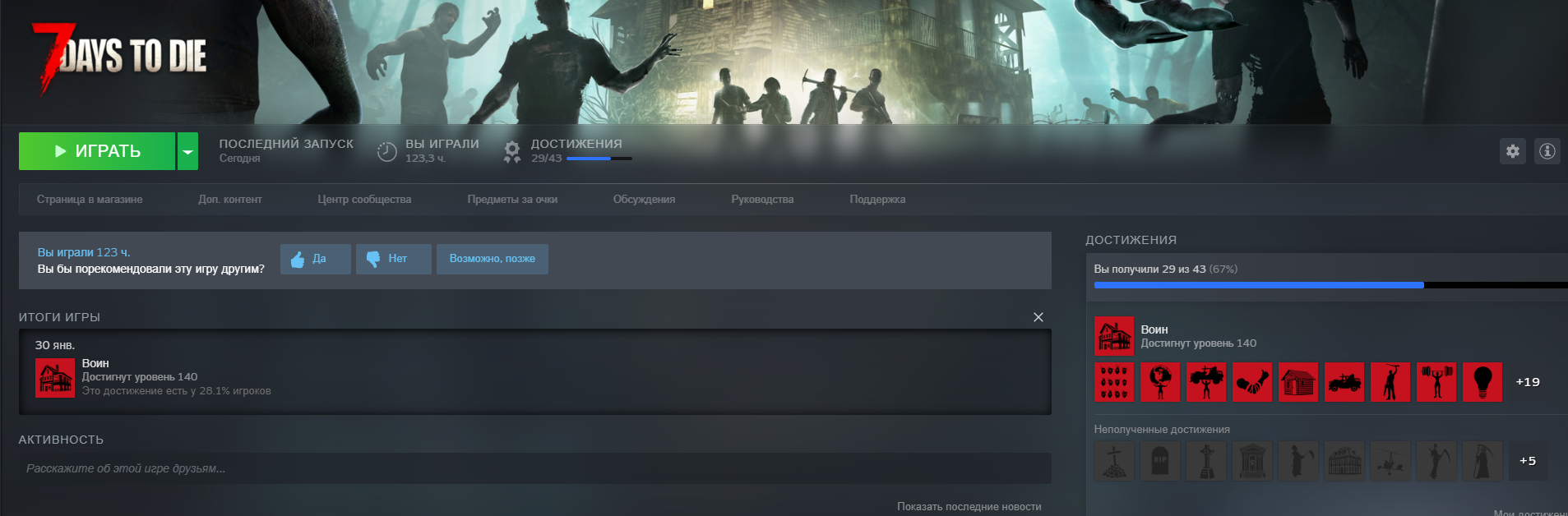Viewport: 1568px width, 516px height.
Task: Open the Поддержка tab
Action: [877, 200]
